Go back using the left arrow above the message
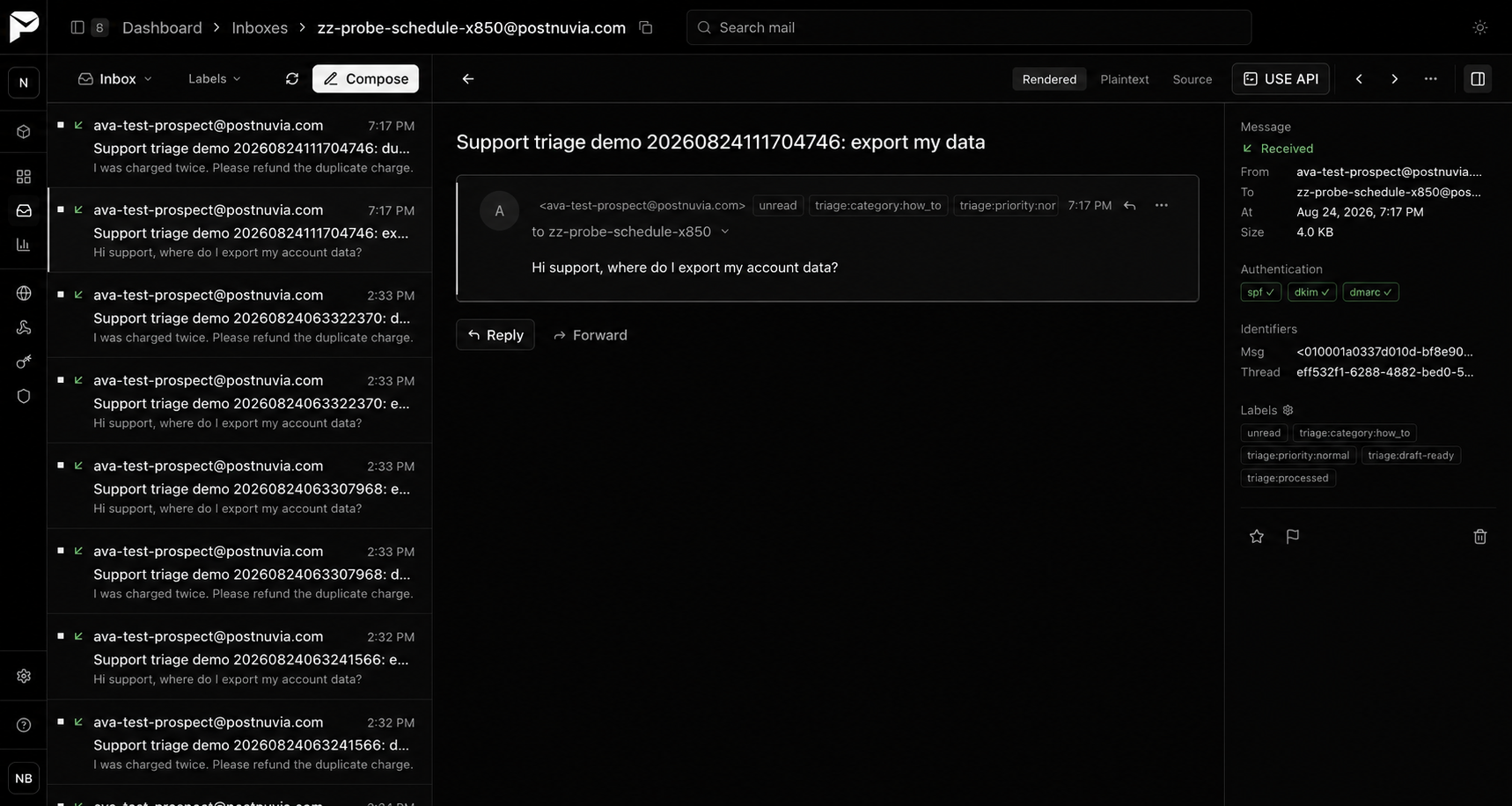This screenshot has width=1512, height=806. [x=468, y=78]
